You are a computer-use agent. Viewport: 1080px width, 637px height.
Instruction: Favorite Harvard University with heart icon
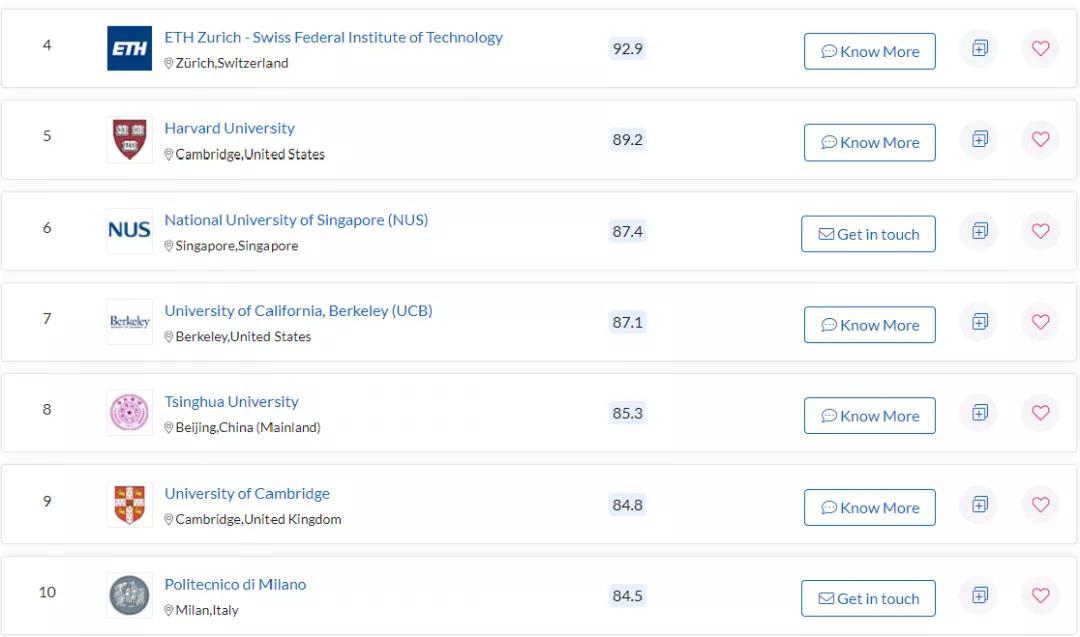(x=1040, y=139)
